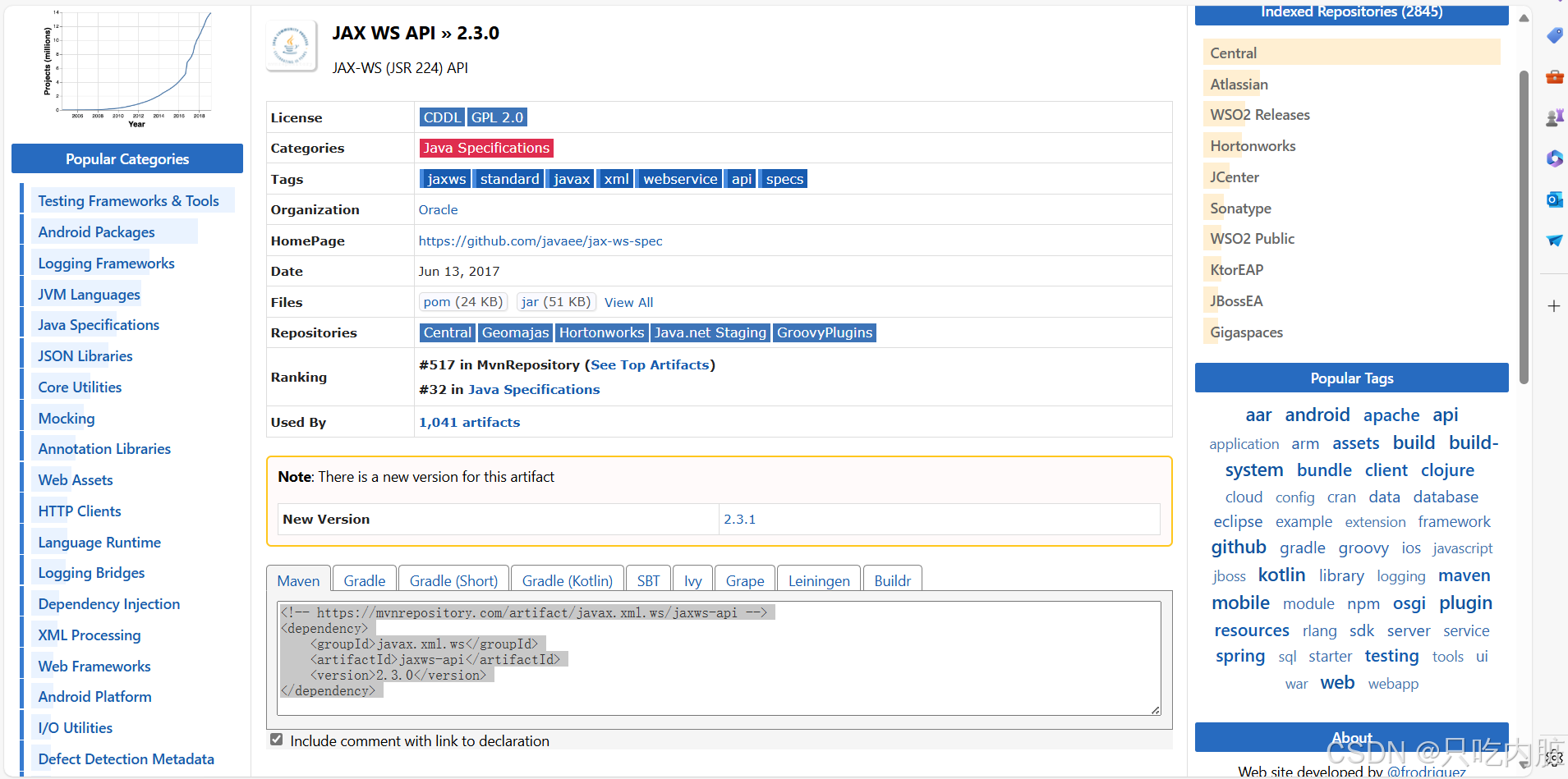Image resolution: width=1568 pixels, height=779 pixels.
Task: Open new version 2.3.1 link
Action: tap(739, 519)
